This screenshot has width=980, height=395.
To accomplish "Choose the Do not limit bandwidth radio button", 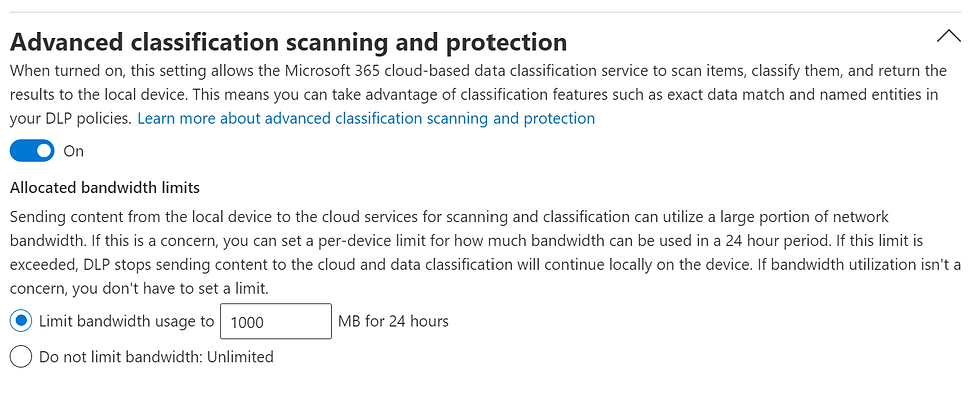I will 21,357.
